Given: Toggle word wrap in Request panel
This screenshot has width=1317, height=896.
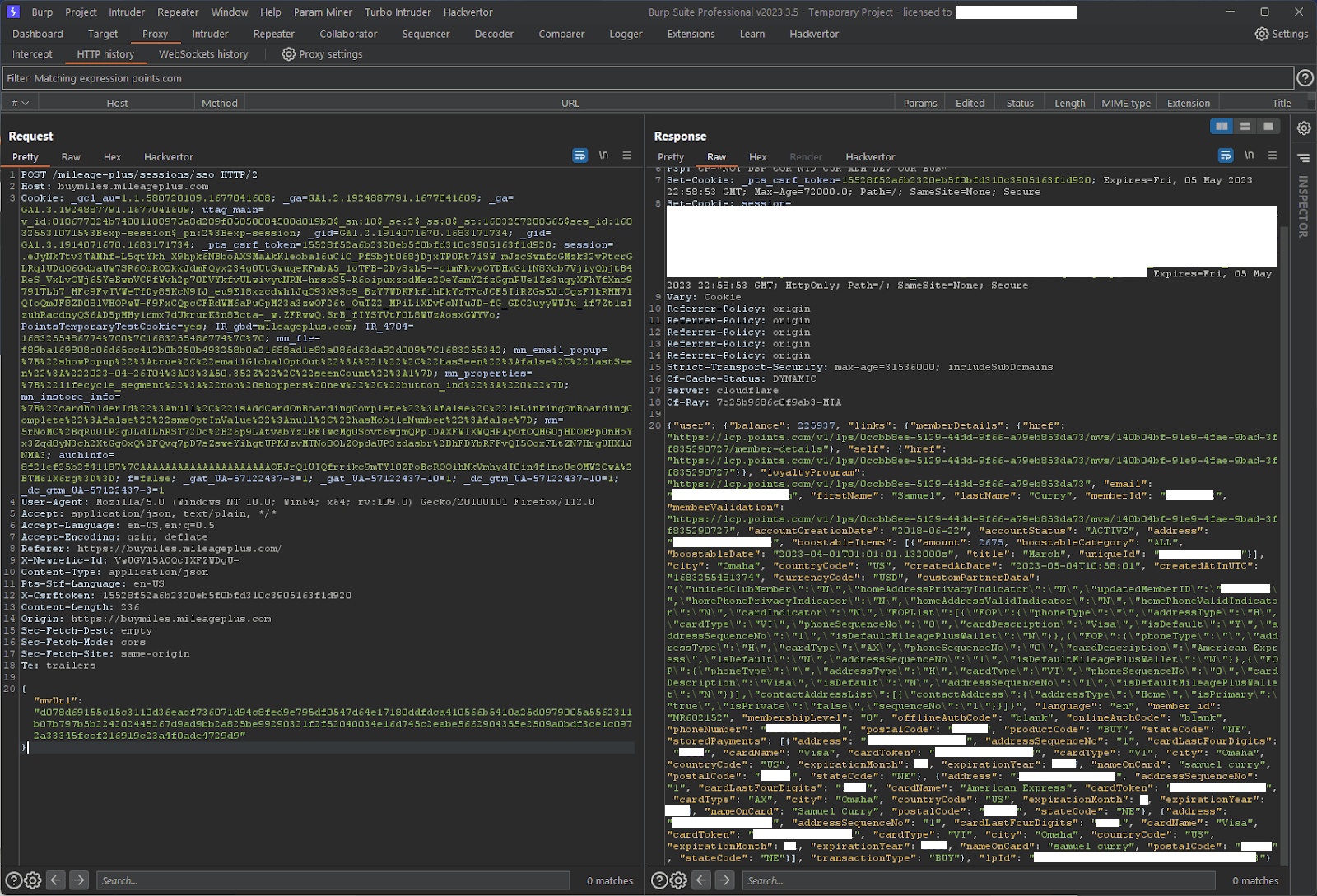Looking at the screenshot, I should (580, 156).
